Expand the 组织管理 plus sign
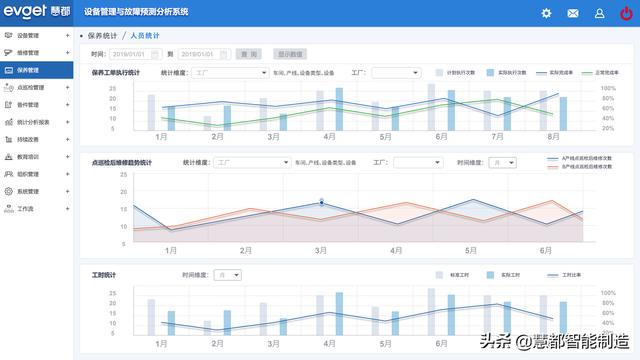Screen dimensions: 640x360 click(x=67, y=174)
